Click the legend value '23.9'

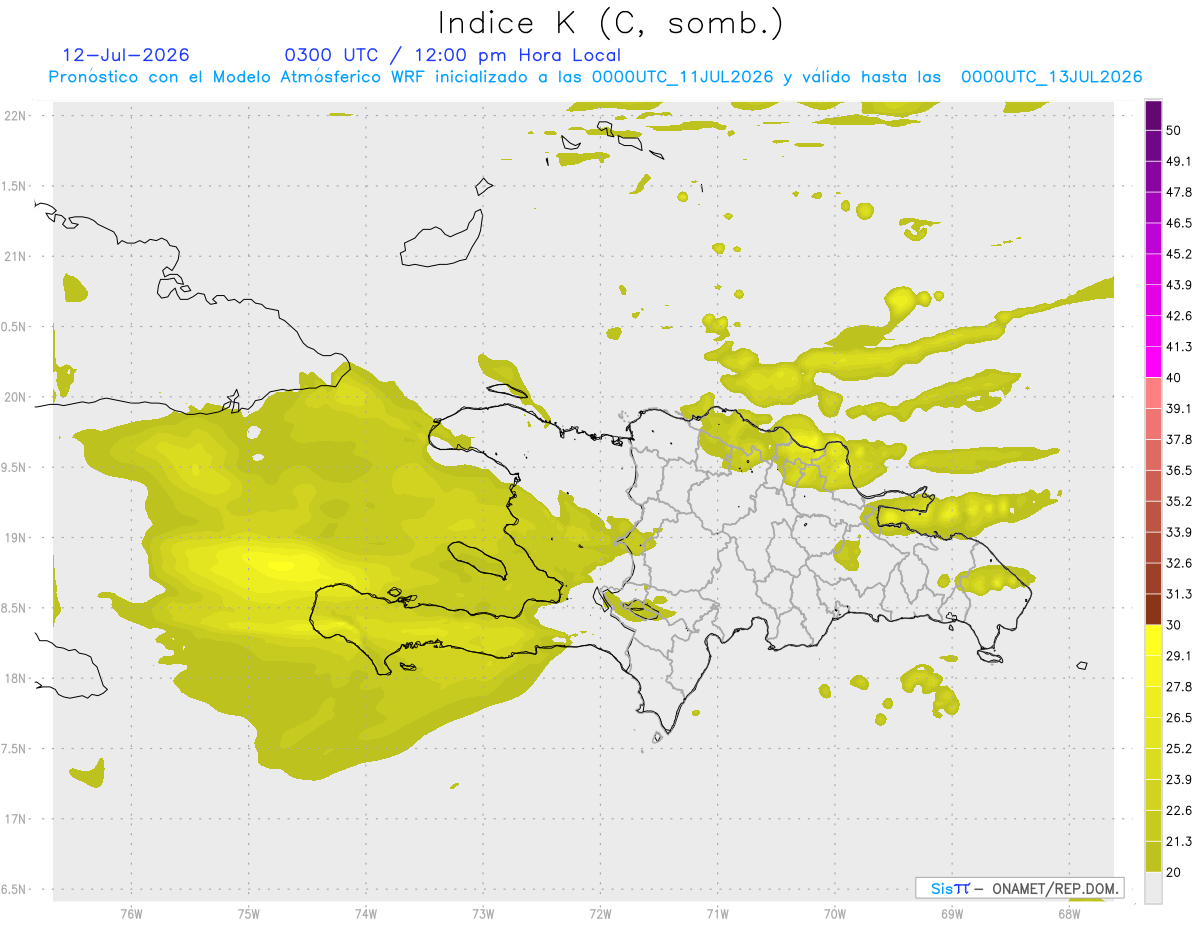point(1179,779)
